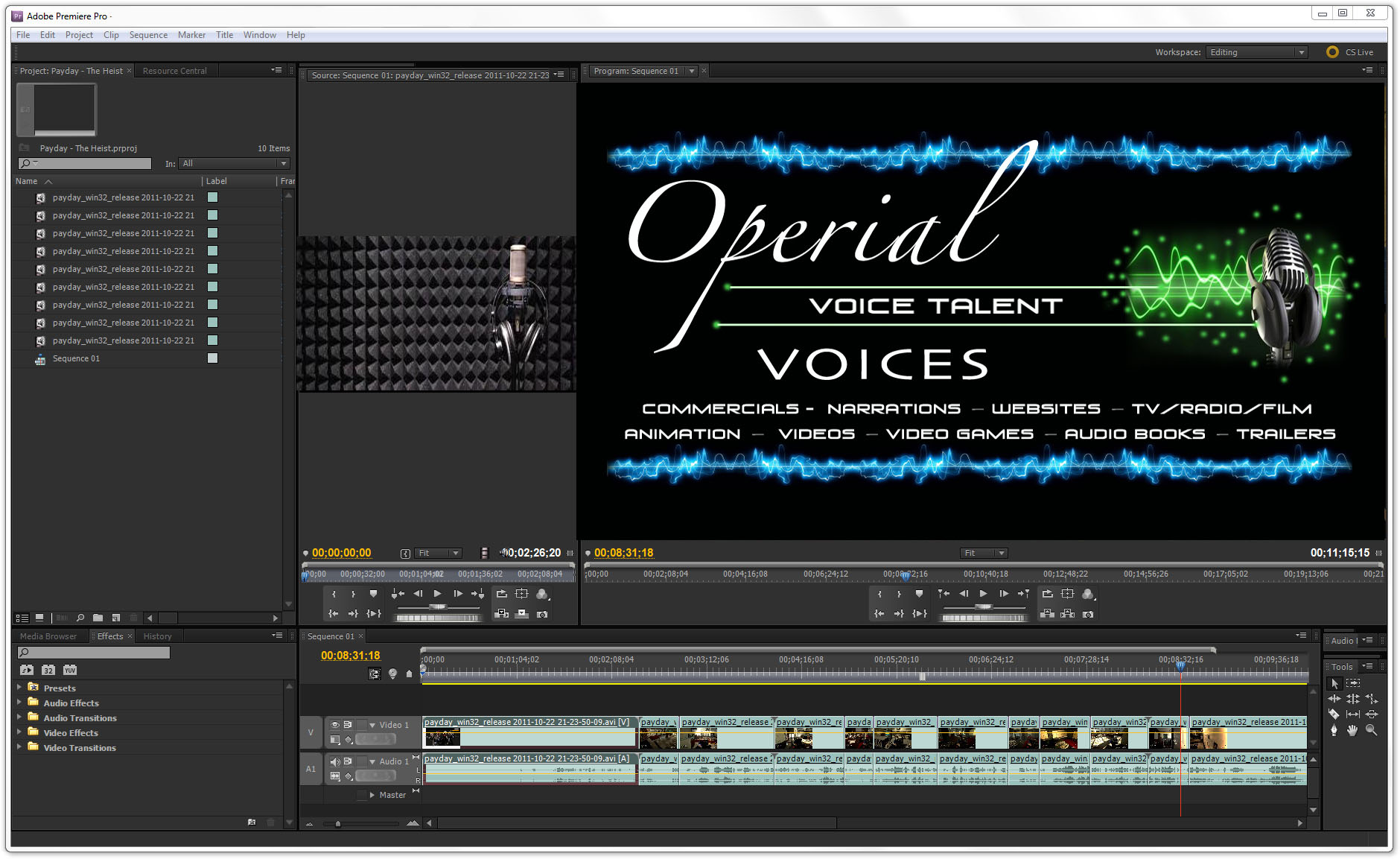Toggle Snap in timeline header
The width and height of the screenshot is (1400, 859).
point(375,673)
